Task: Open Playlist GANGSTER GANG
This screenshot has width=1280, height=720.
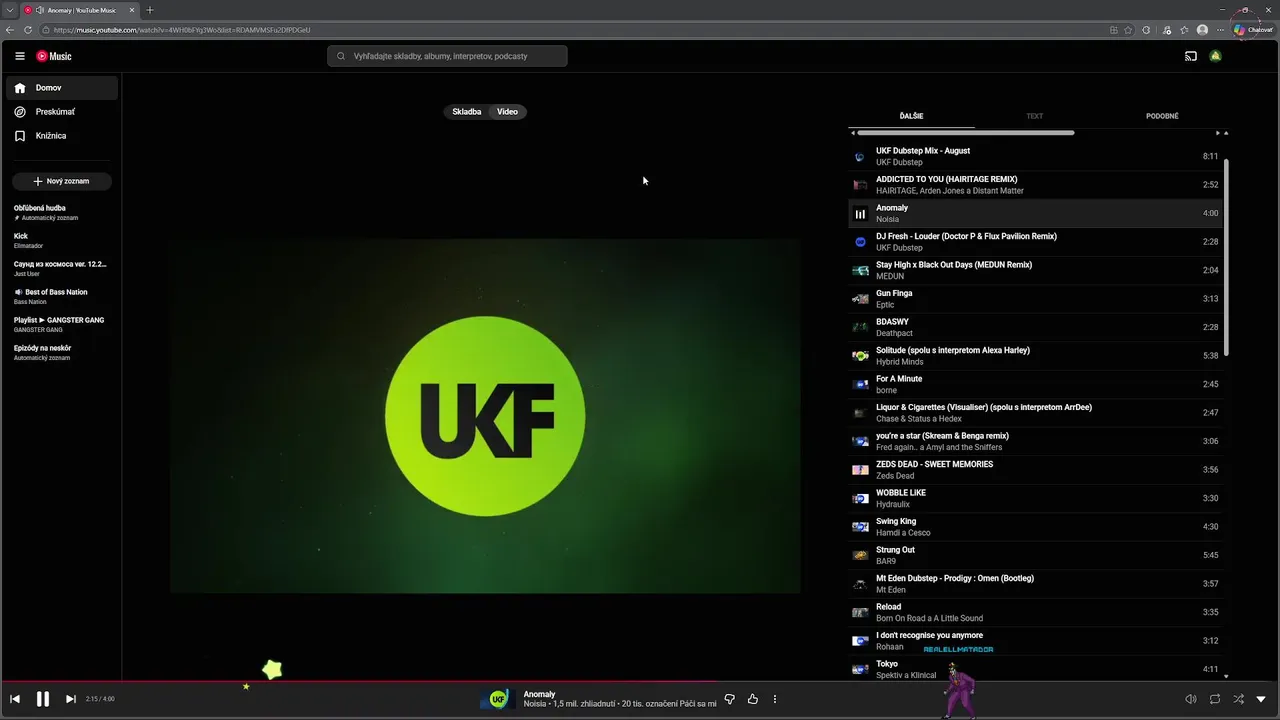Action: click(x=62, y=324)
